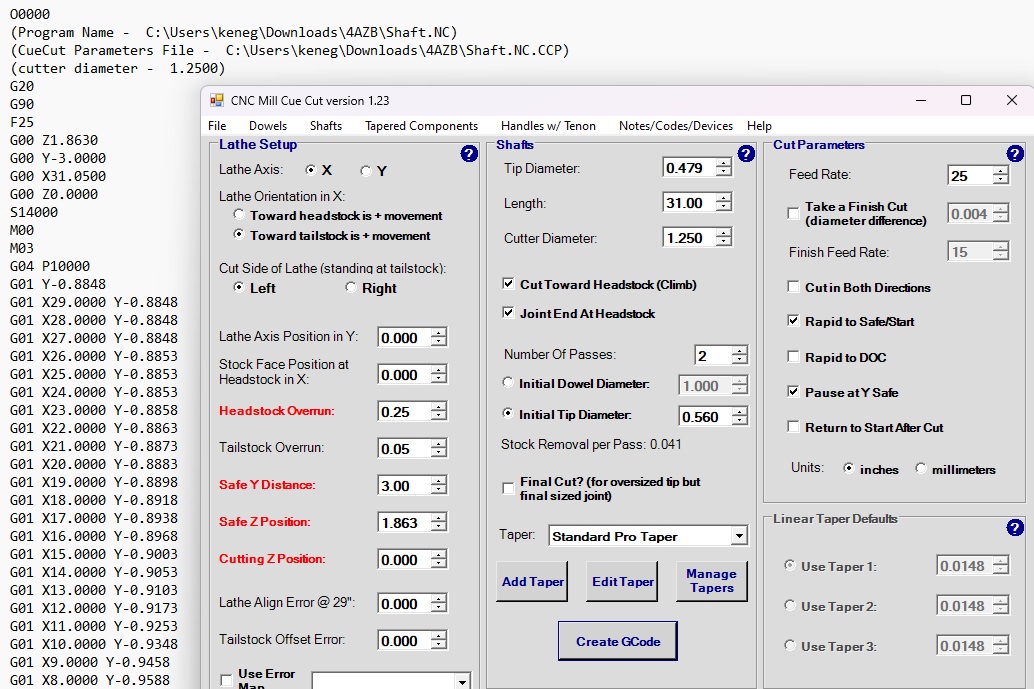1034x689 pixels.
Task: Select Lathe Axis Y radio button
Action: click(x=365, y=171)
